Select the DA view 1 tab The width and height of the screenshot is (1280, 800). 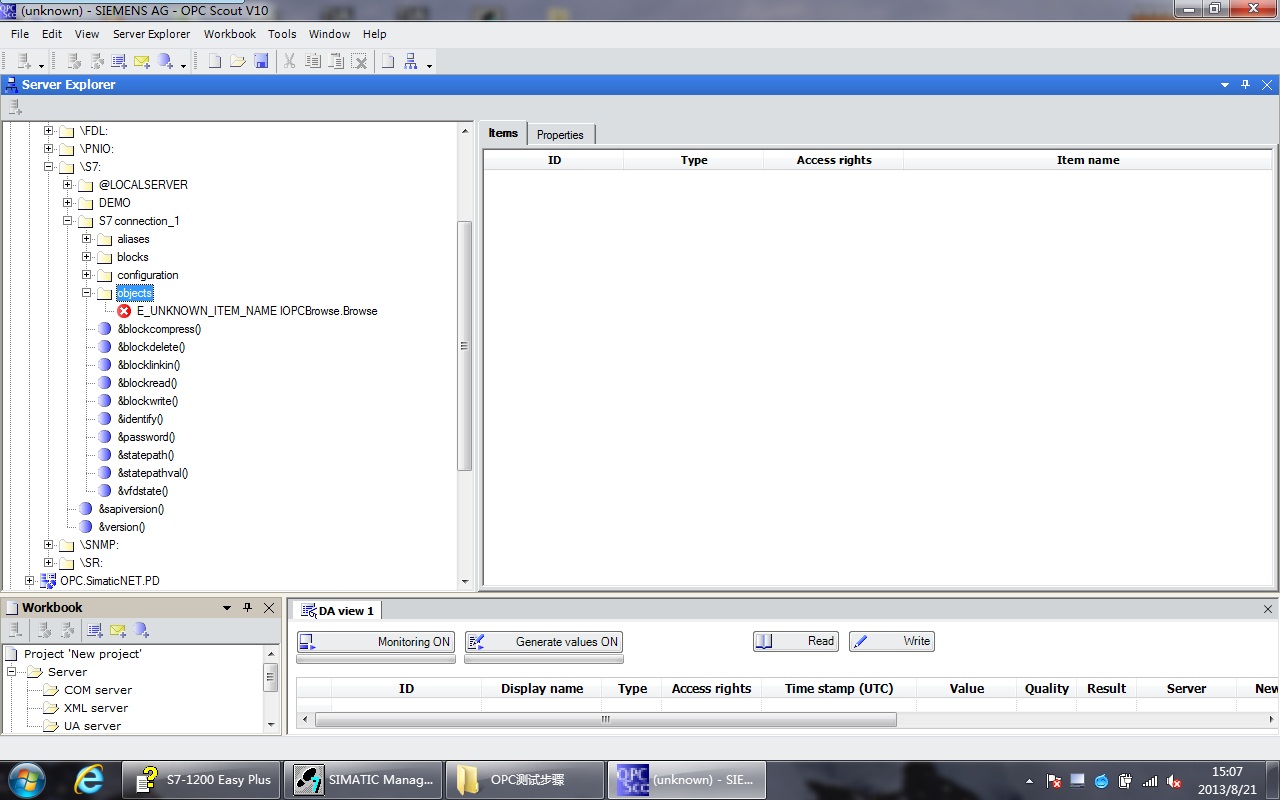click(337, 610)
